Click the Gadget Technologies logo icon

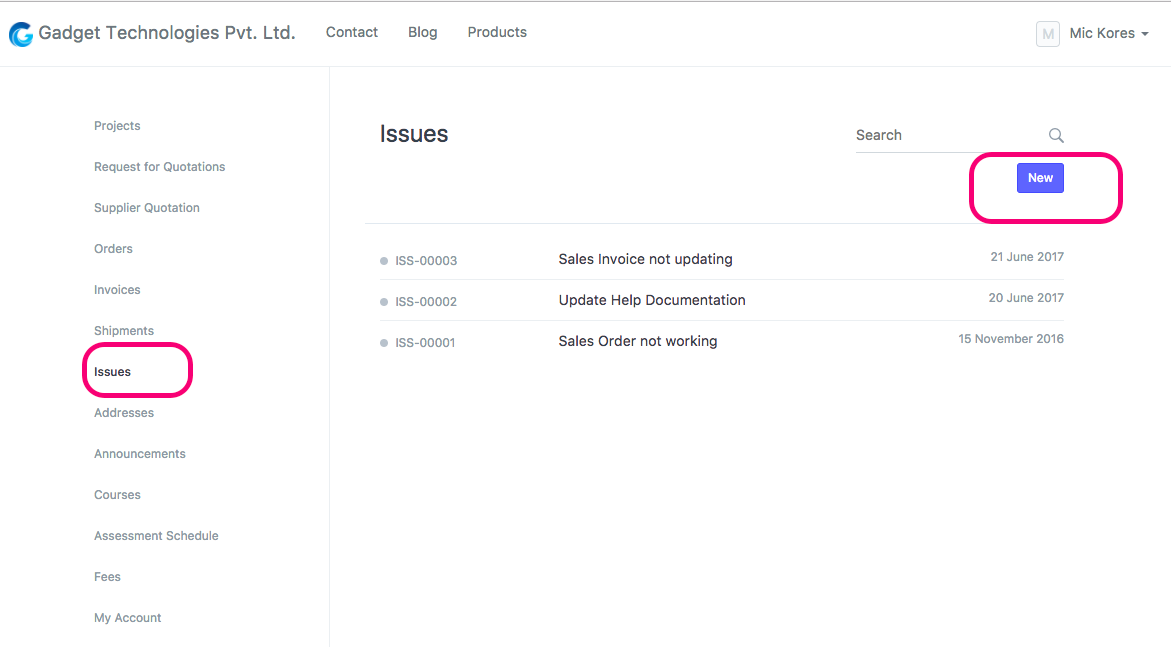pyautogui.click(x=20, y=34)
